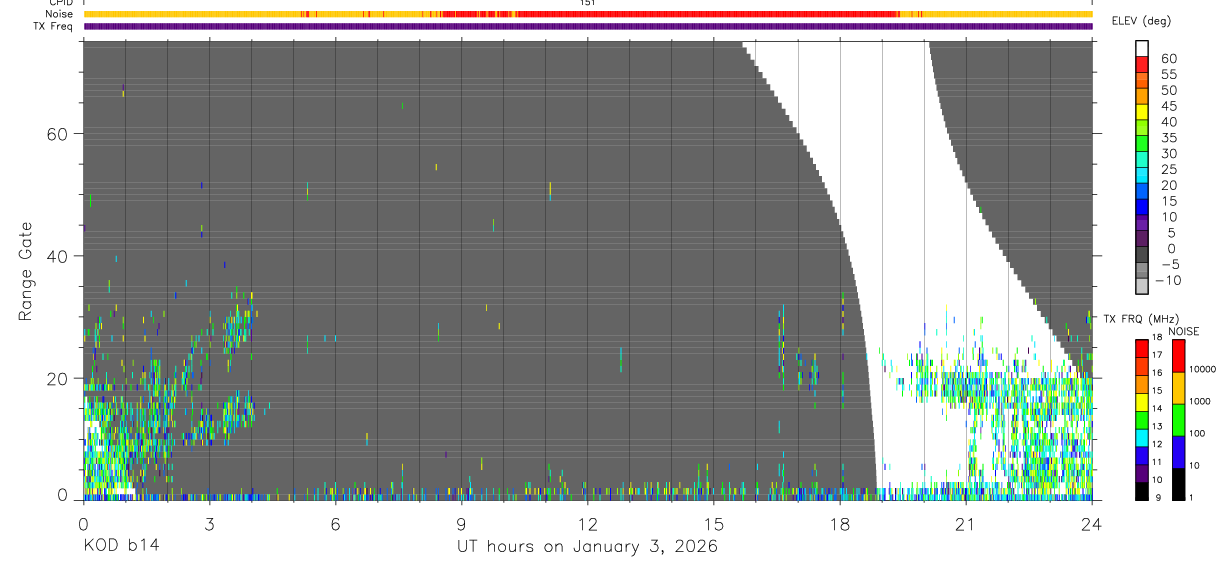This screenshot has width=1228, height=567.
Task: Click the 'KOD b14' radar label
Action: coord(120,547)
